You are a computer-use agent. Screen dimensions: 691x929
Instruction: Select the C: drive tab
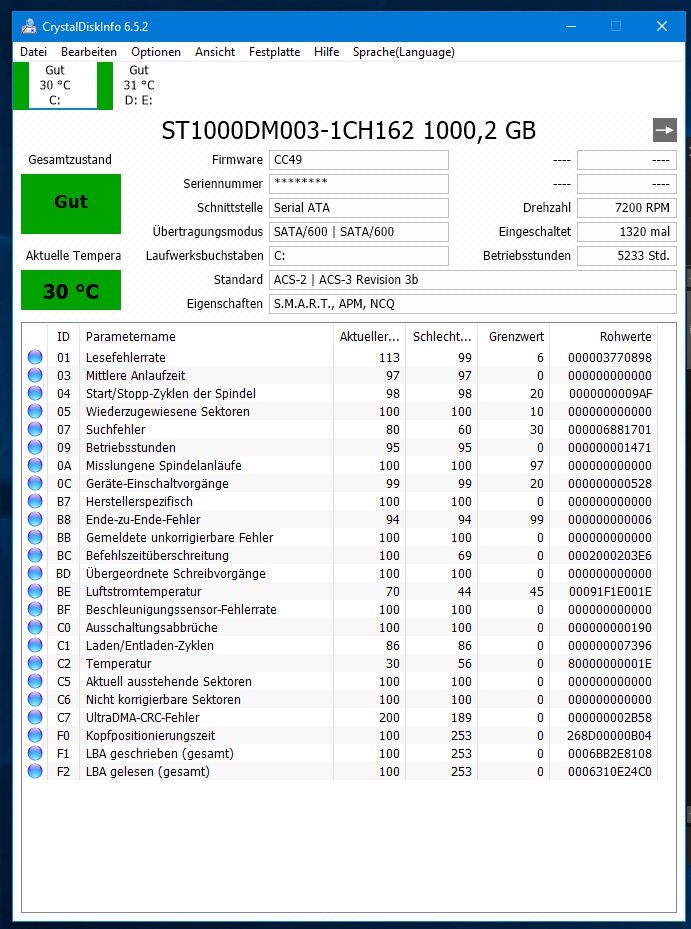[x=55, y=85]
